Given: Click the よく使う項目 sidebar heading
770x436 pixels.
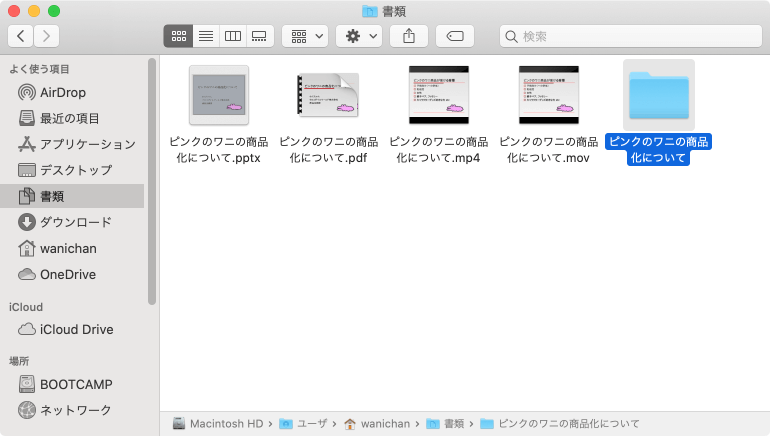Looking at the screenshot, I should click(x=39, y=69).
